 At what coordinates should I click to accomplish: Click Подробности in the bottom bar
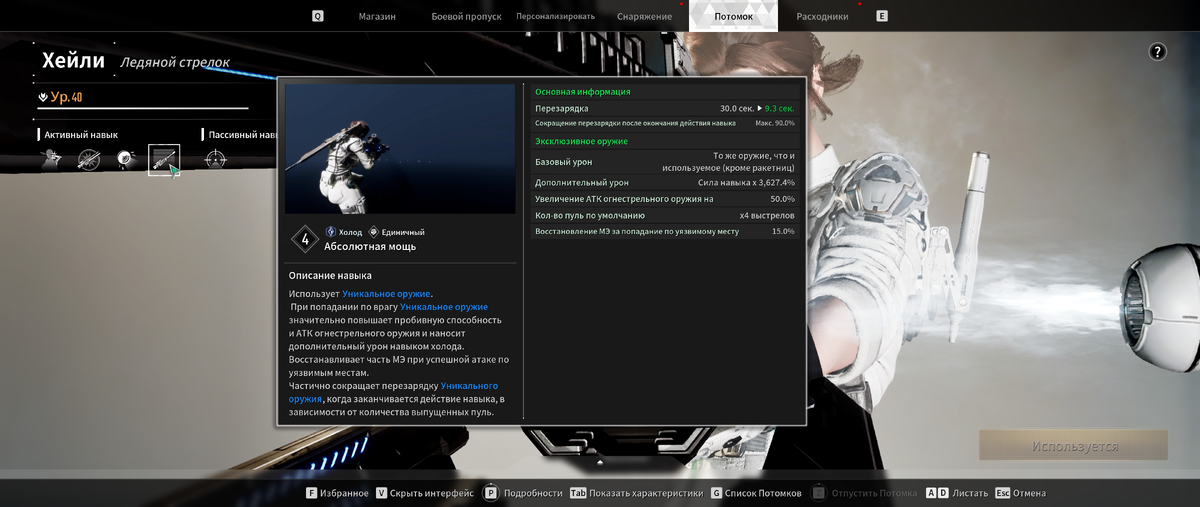(x=533, y=493)
